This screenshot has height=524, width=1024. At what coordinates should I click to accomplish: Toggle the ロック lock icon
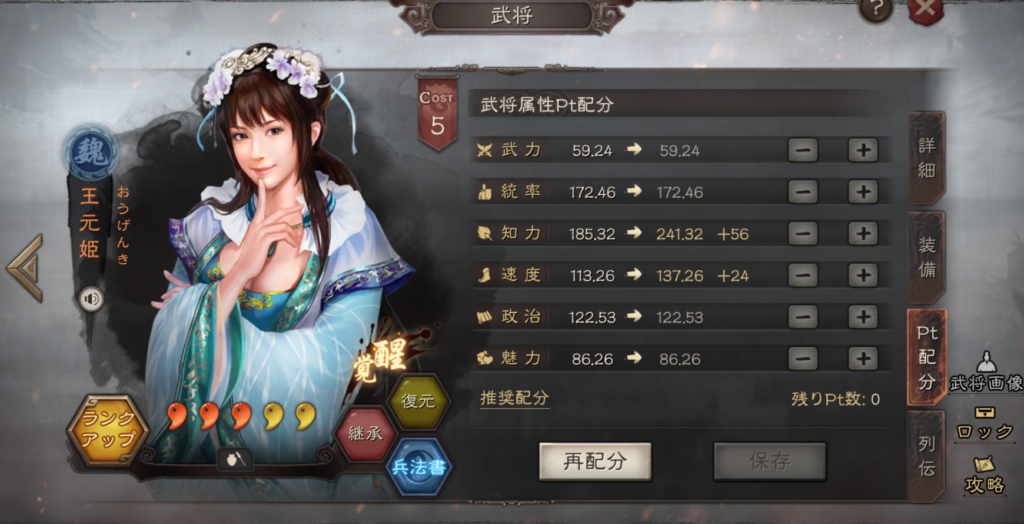click(x=985, y=423)
